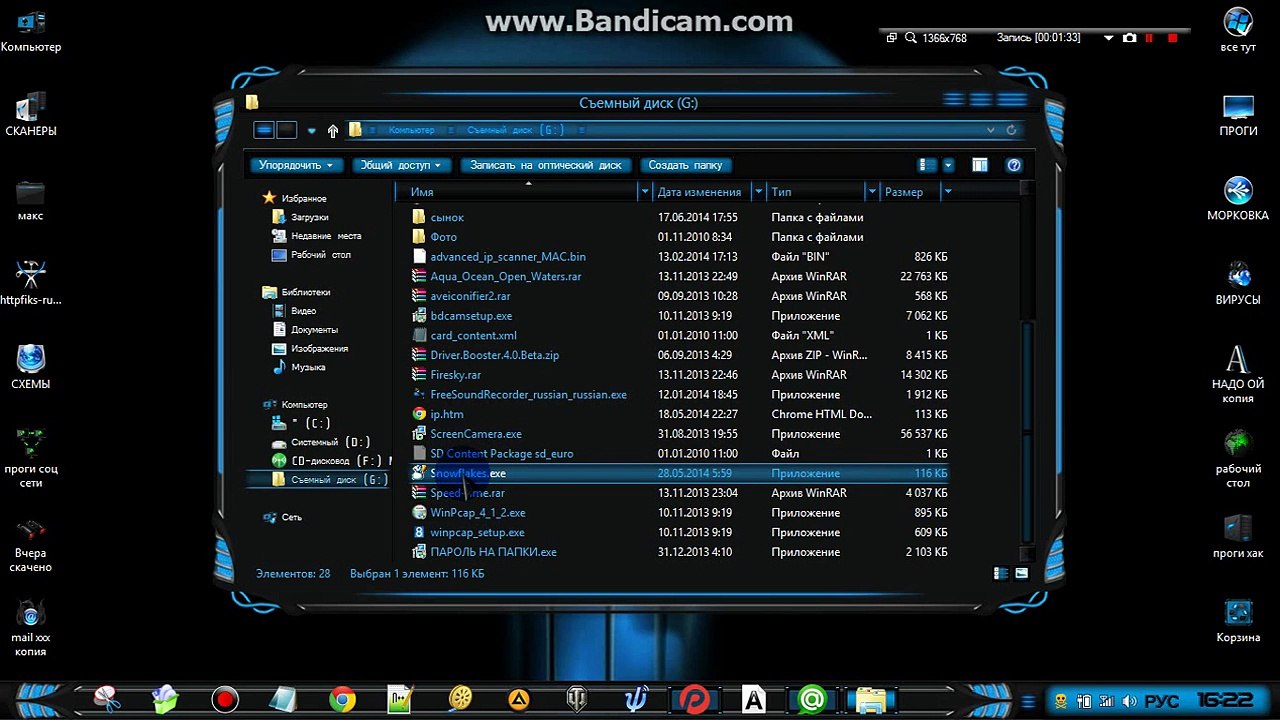Open the Размер column filter dropdown
The image size is (1280, 720).
coord(947,192)
